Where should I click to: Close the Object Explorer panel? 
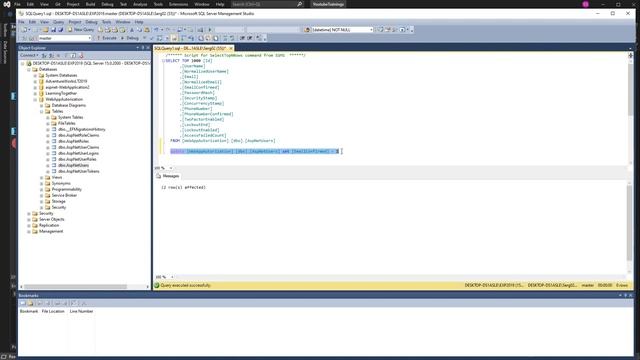point(148,48)
